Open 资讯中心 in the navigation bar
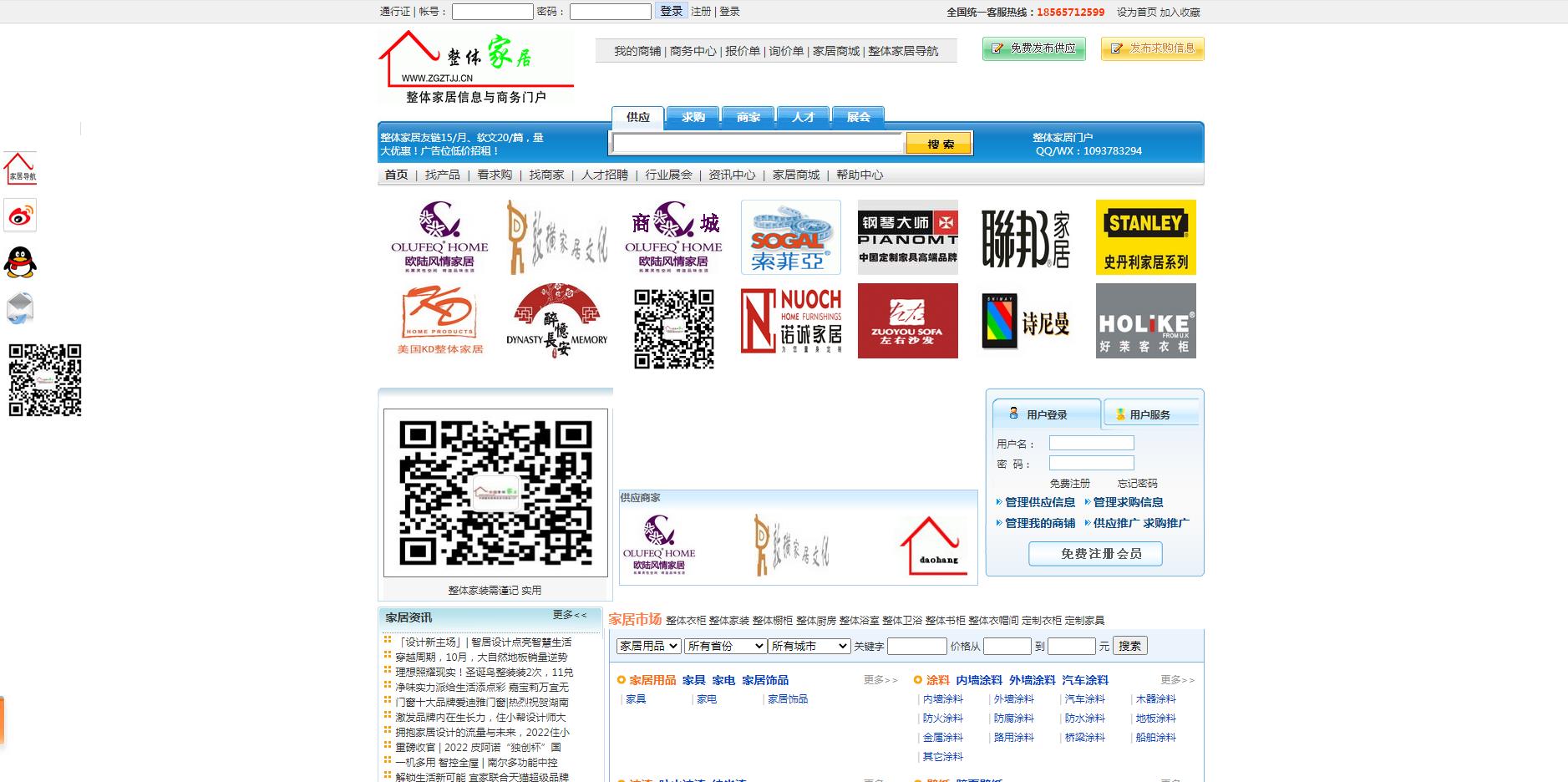This screenshot has height=782, width=1568. pyautogui.click(x=733, y=175)
